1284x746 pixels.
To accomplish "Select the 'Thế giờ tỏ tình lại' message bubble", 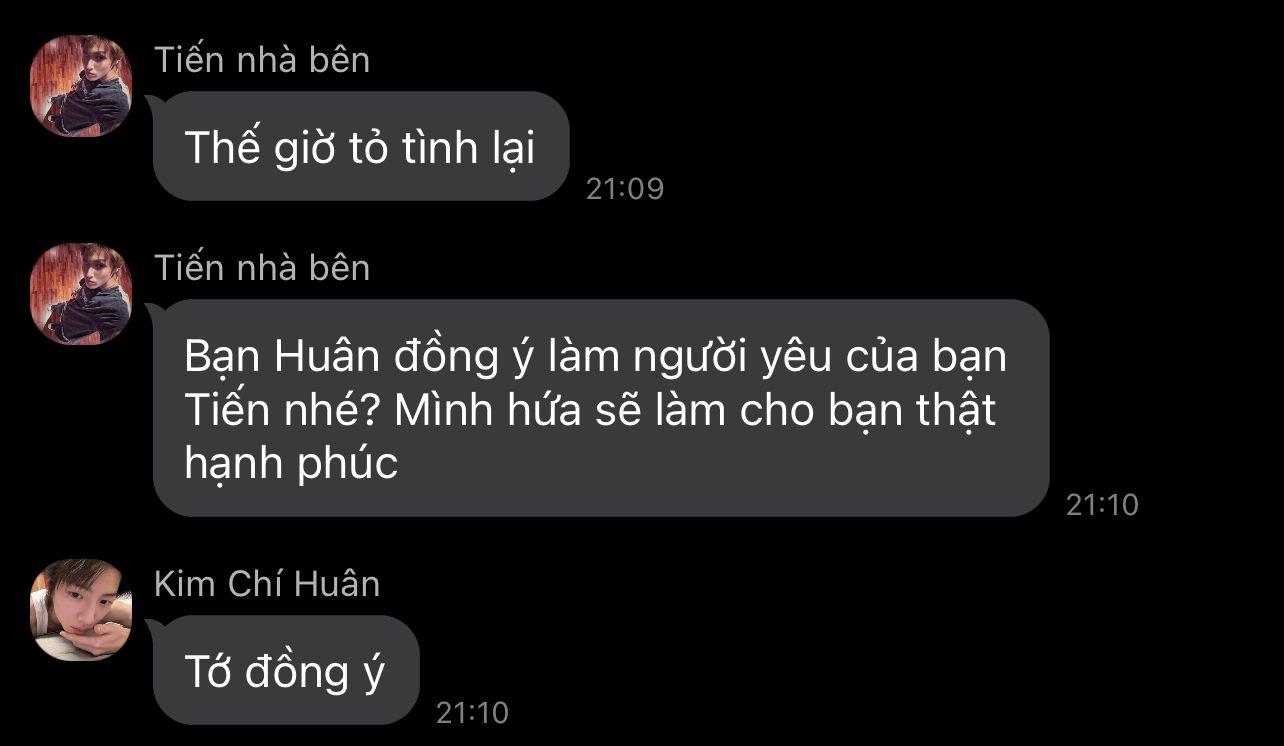I will tap(361, 146).
